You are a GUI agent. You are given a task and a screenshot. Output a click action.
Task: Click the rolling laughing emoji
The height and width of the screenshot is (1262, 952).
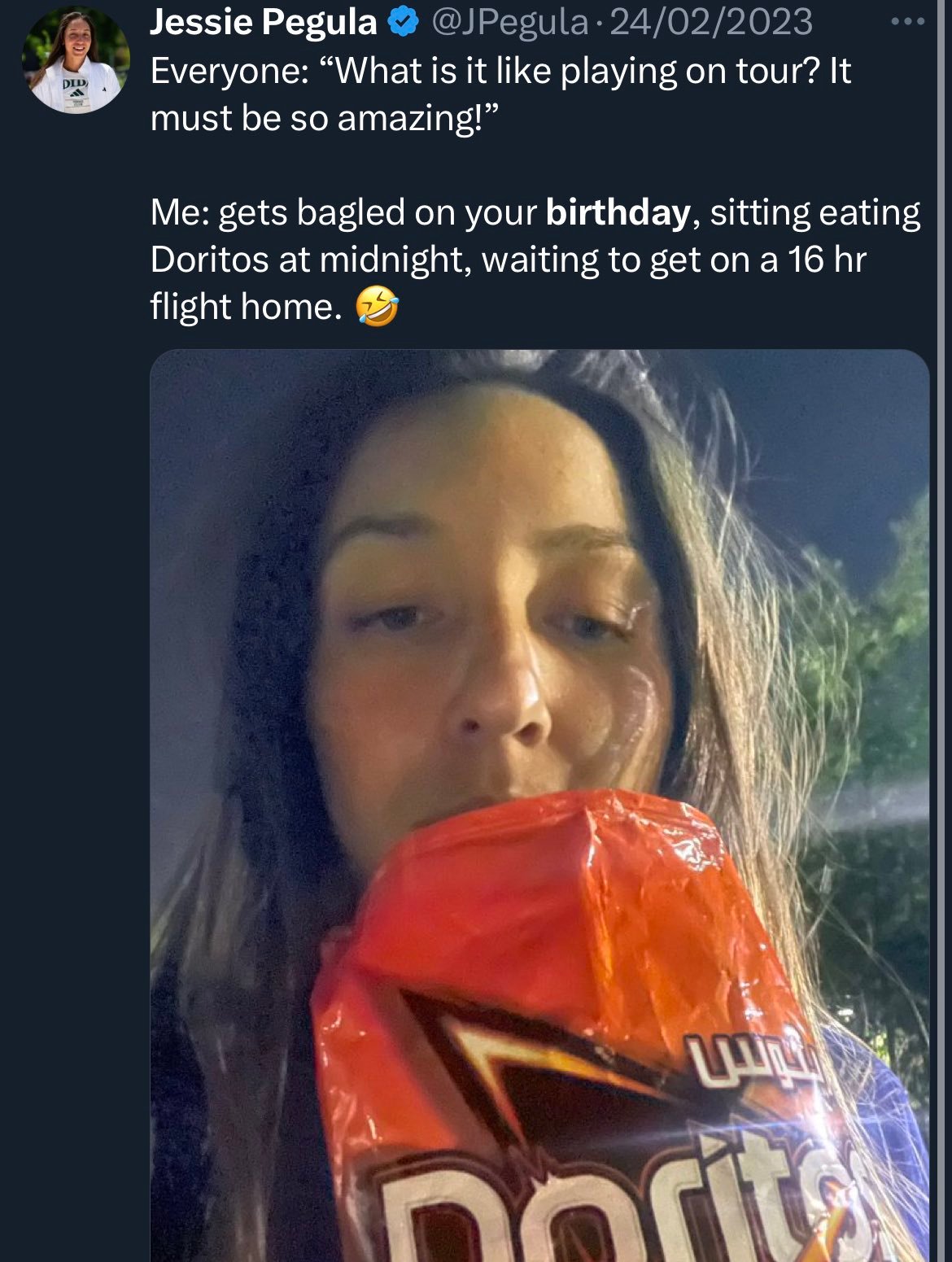pyautogui.click(x=378, y=307)
